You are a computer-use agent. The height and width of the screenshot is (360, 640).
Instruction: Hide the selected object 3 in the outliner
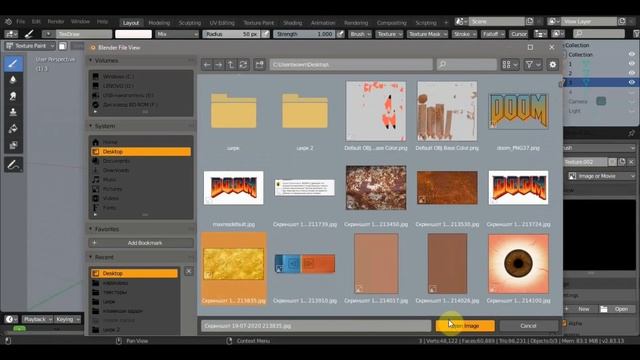tap(631, 82)
